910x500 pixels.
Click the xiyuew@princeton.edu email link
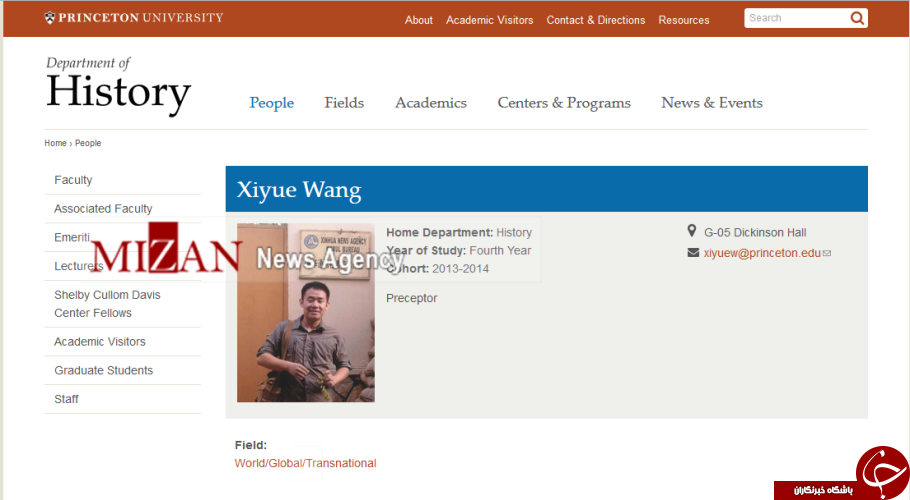pos(762,253)
